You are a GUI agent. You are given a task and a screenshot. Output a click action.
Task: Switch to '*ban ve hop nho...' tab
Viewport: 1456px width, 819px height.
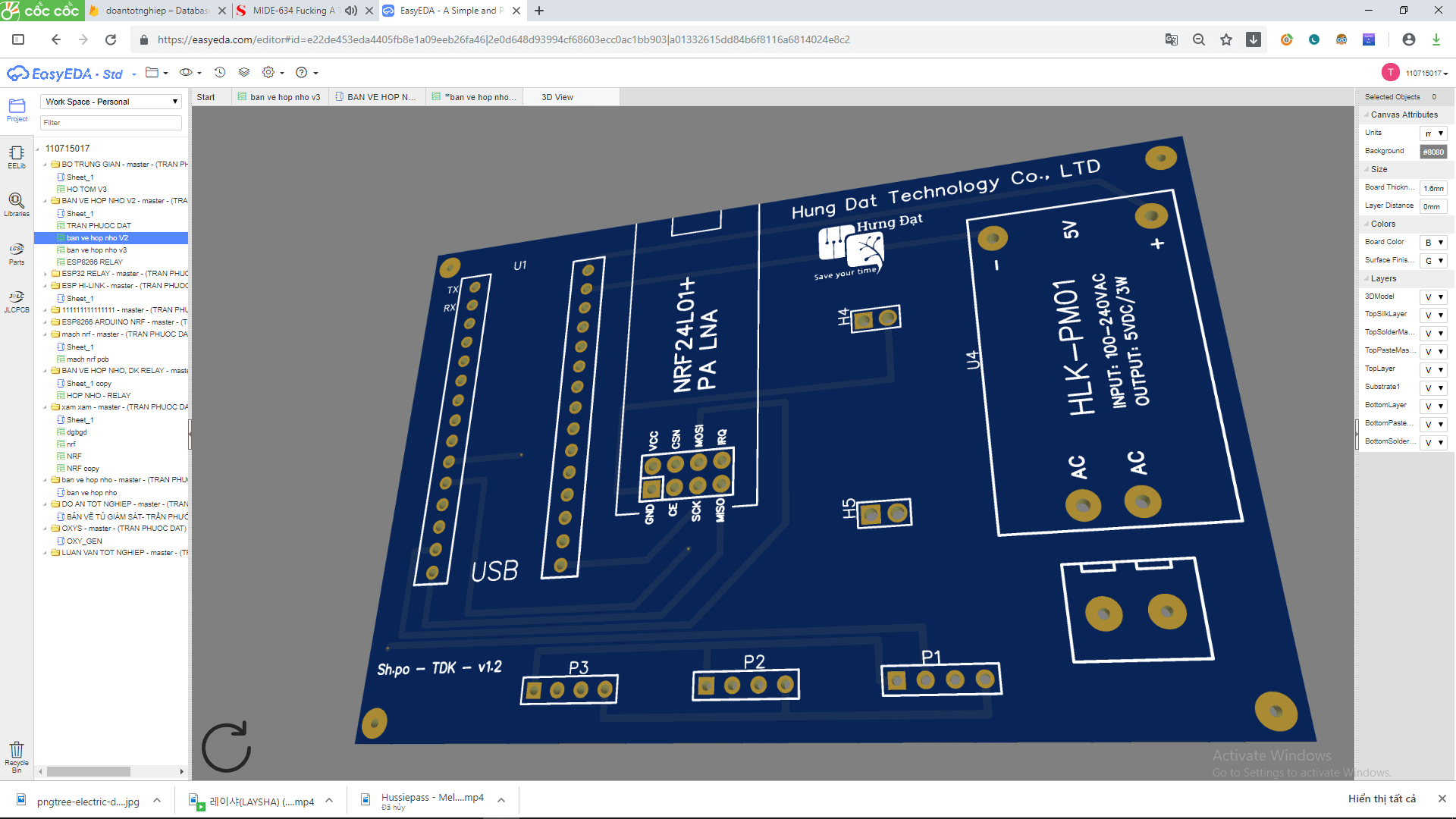pos(474,97)
